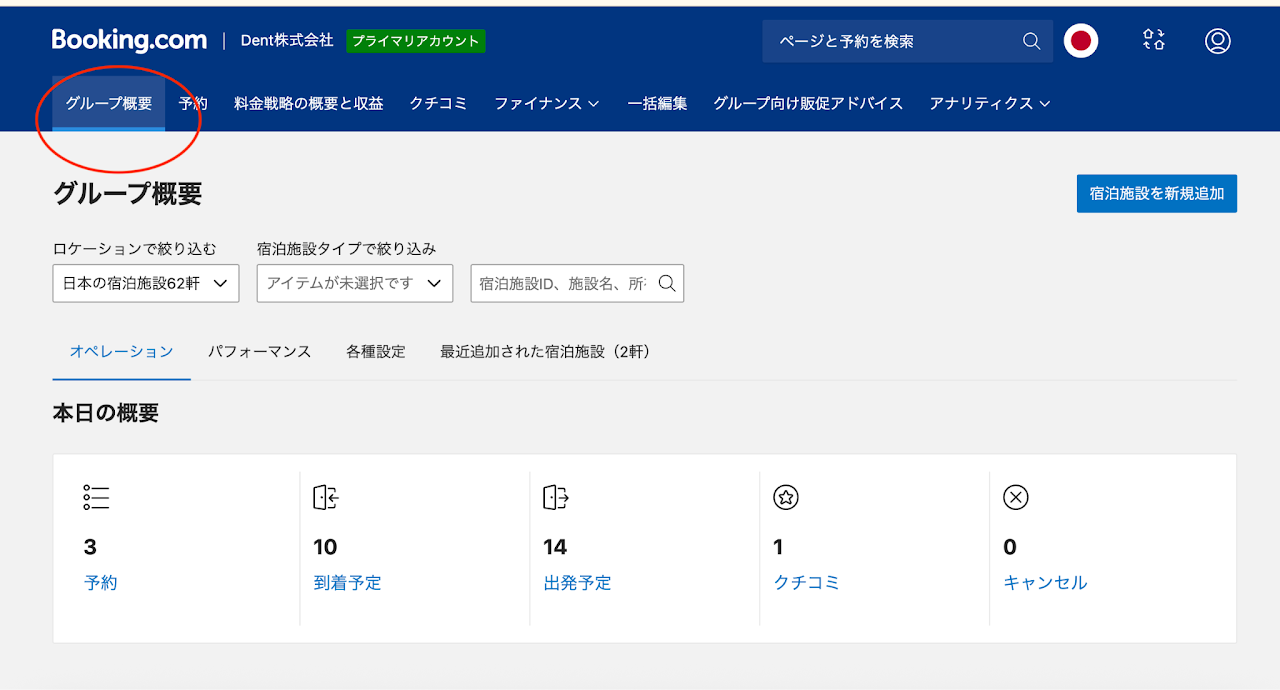Click the reviews star icon
Screen dimensions: 1280x690
[x=786, y=497]
